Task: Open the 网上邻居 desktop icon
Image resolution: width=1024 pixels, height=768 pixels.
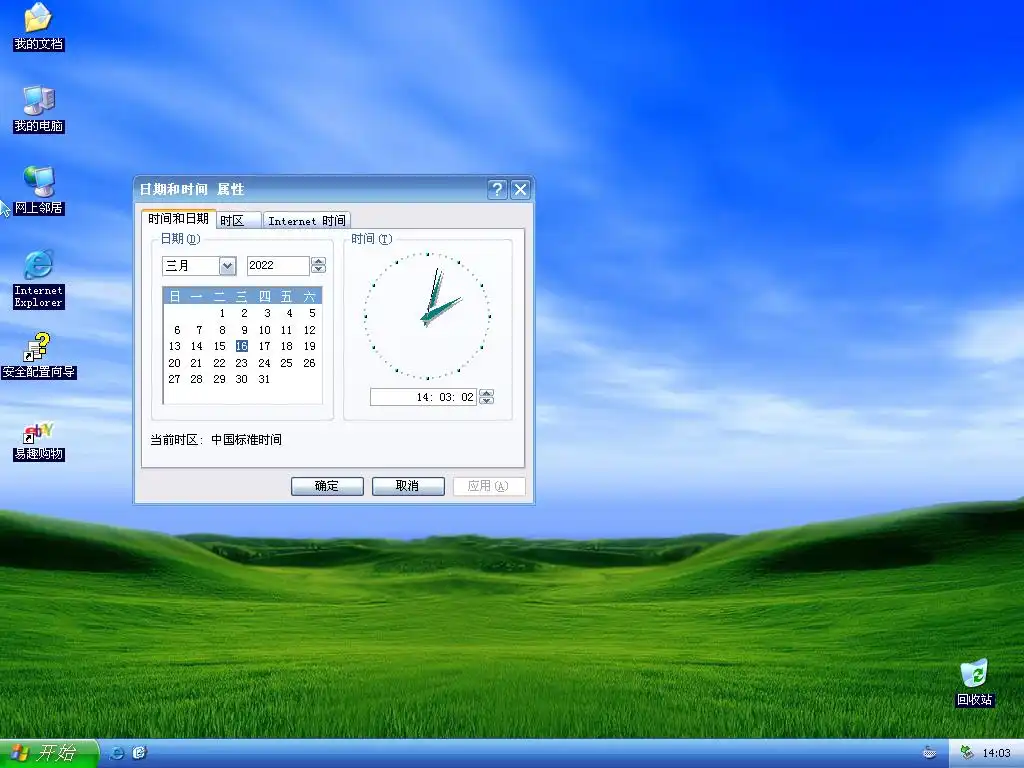Action: coord(38,191)
